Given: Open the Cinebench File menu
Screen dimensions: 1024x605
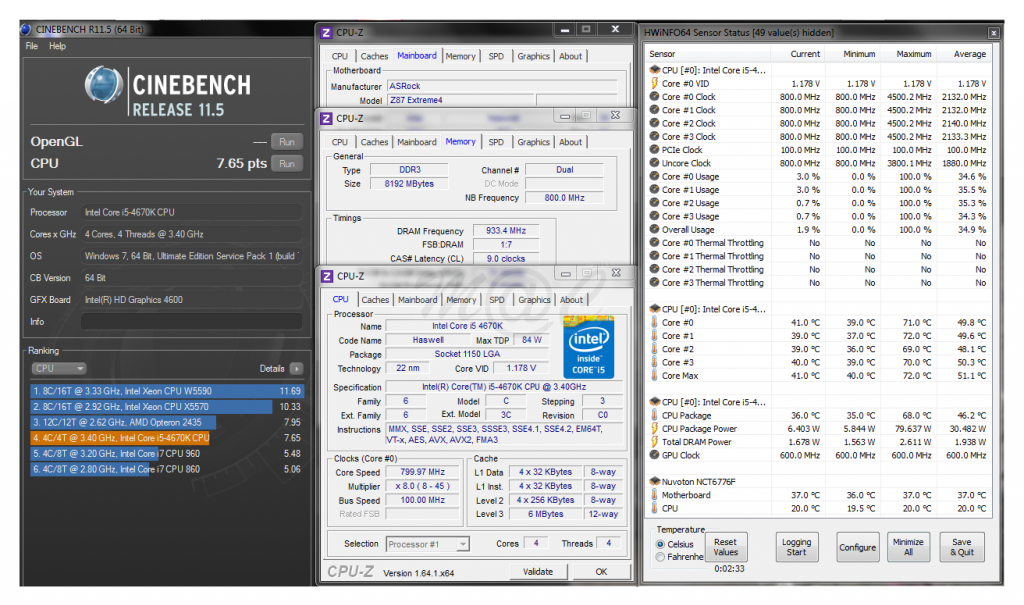Looking at the screenshot, I should point(32,46).
